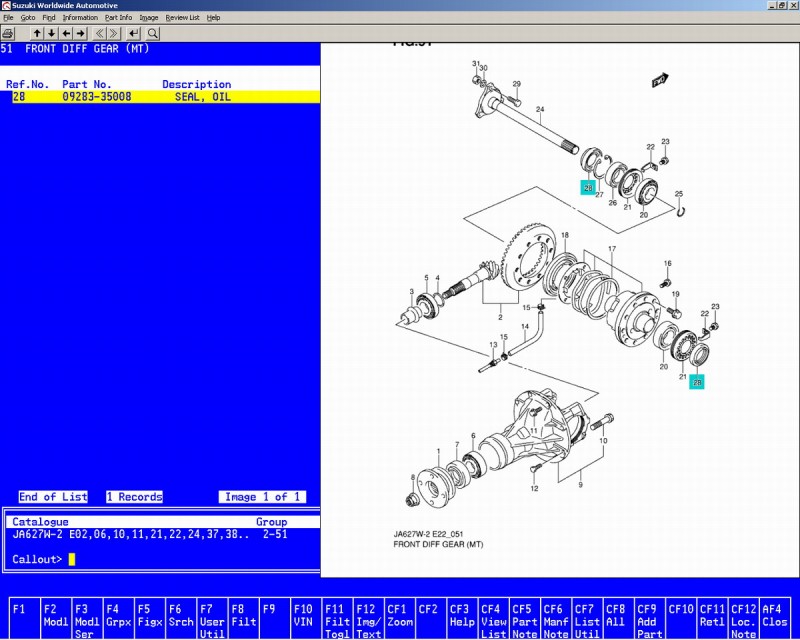Click the Image 1 of 1 label

pyautogui.click(x=262, y=497)
